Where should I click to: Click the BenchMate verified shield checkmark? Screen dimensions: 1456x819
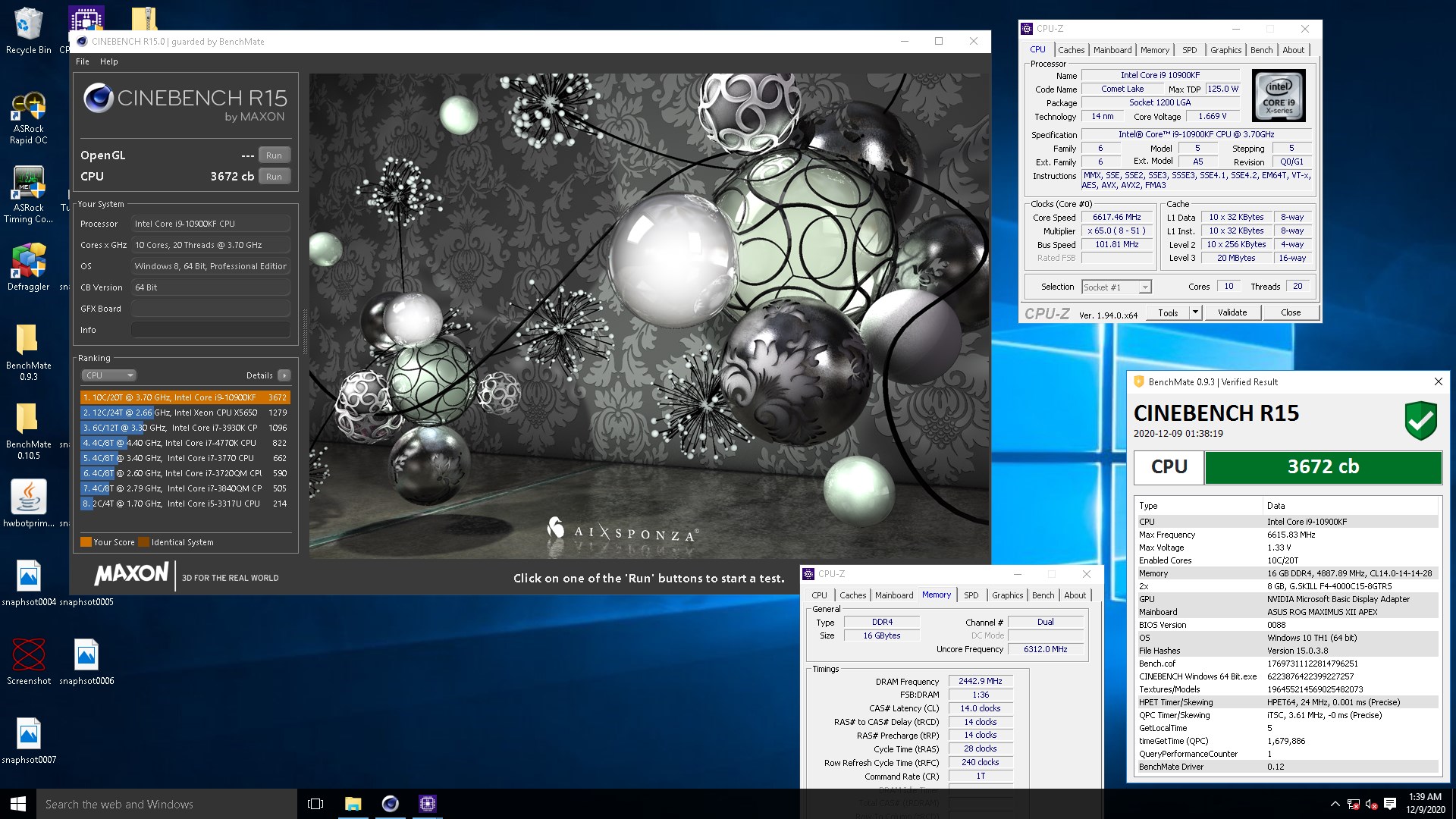tap(1420, 421)
